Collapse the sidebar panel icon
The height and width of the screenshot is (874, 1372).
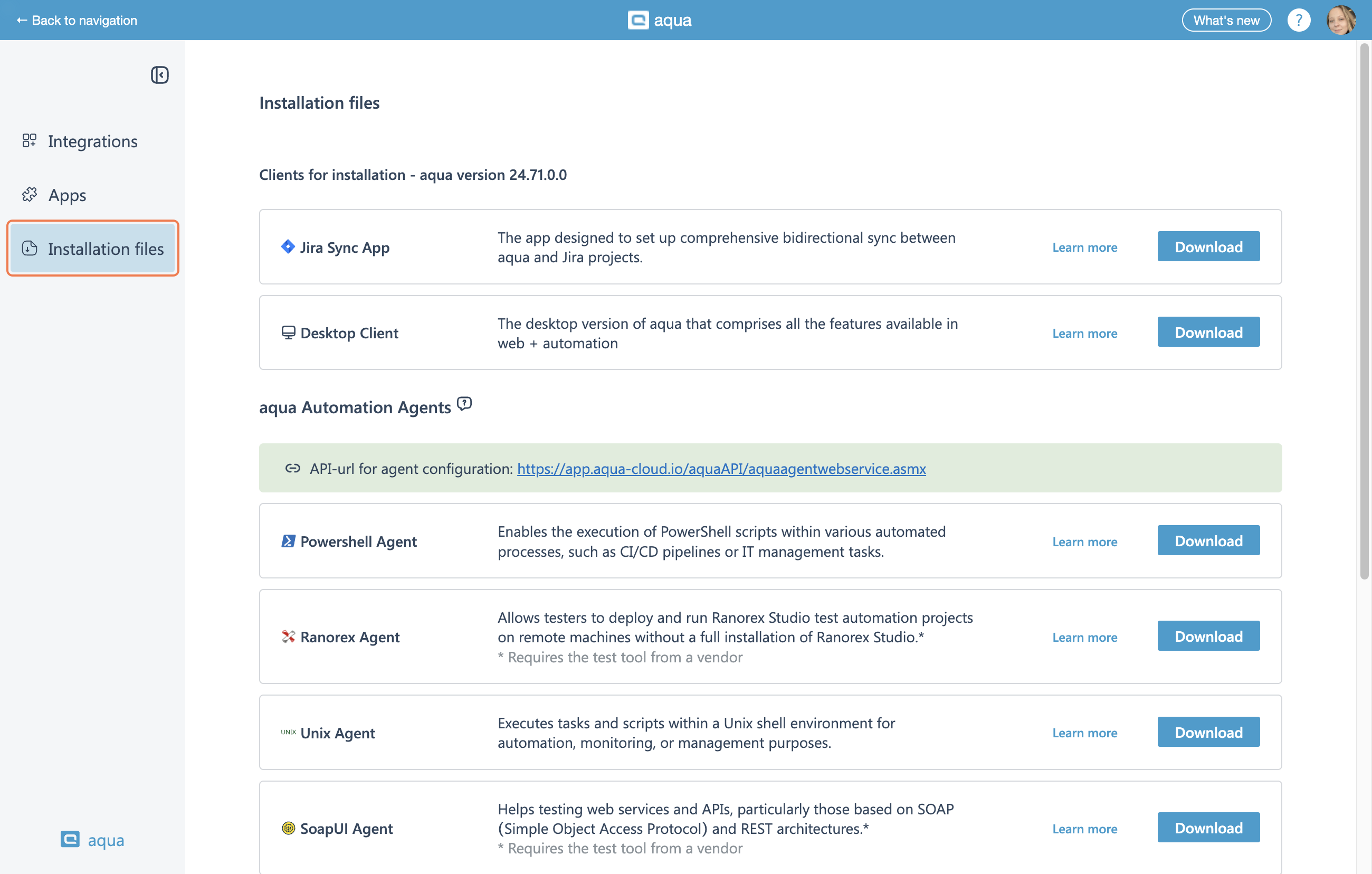(159, 74)
